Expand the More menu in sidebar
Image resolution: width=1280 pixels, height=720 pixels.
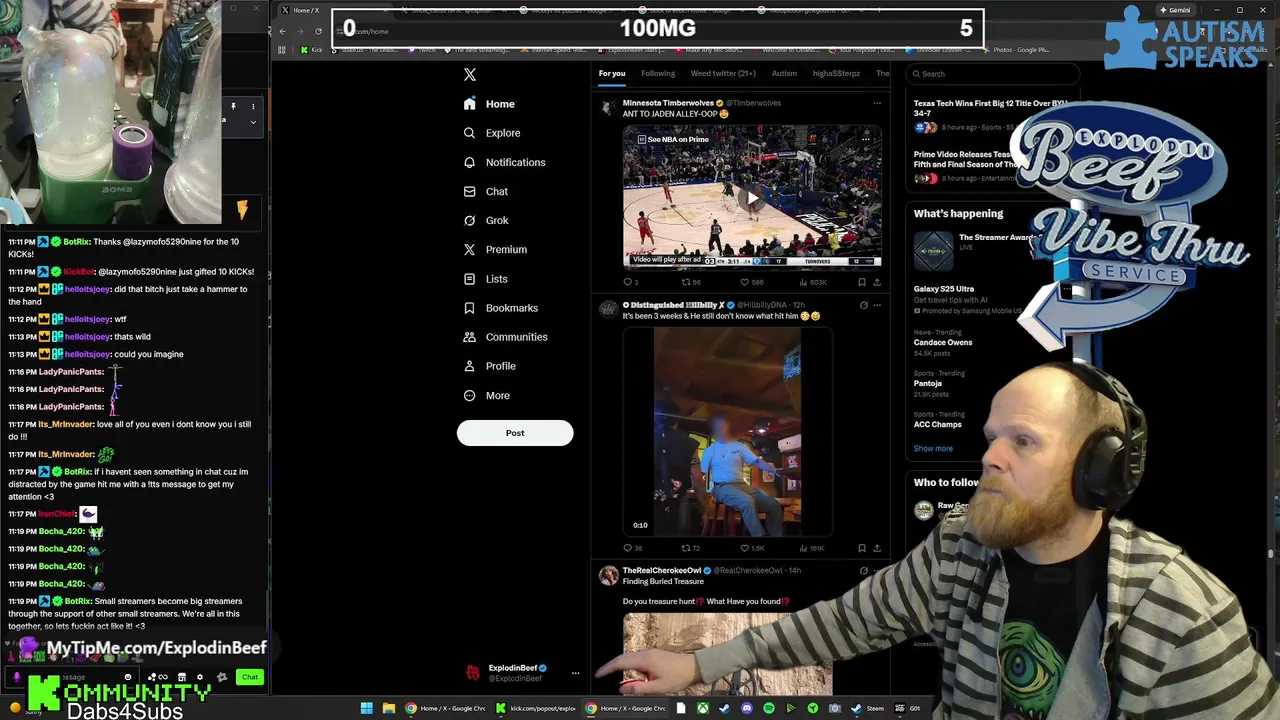486,395
